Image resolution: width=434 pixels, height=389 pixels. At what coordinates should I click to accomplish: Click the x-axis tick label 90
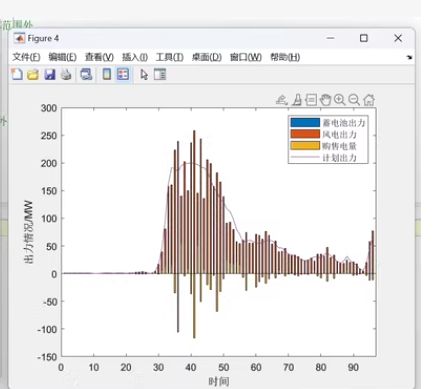coord(353,367)
